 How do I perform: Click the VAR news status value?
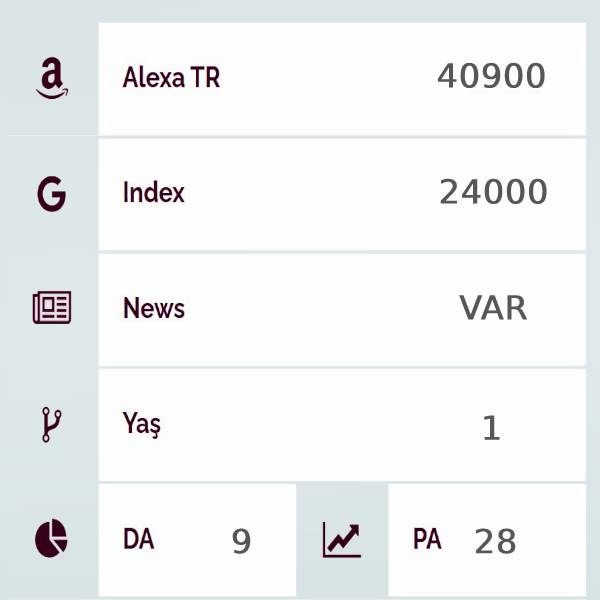(x=493, y=308)
